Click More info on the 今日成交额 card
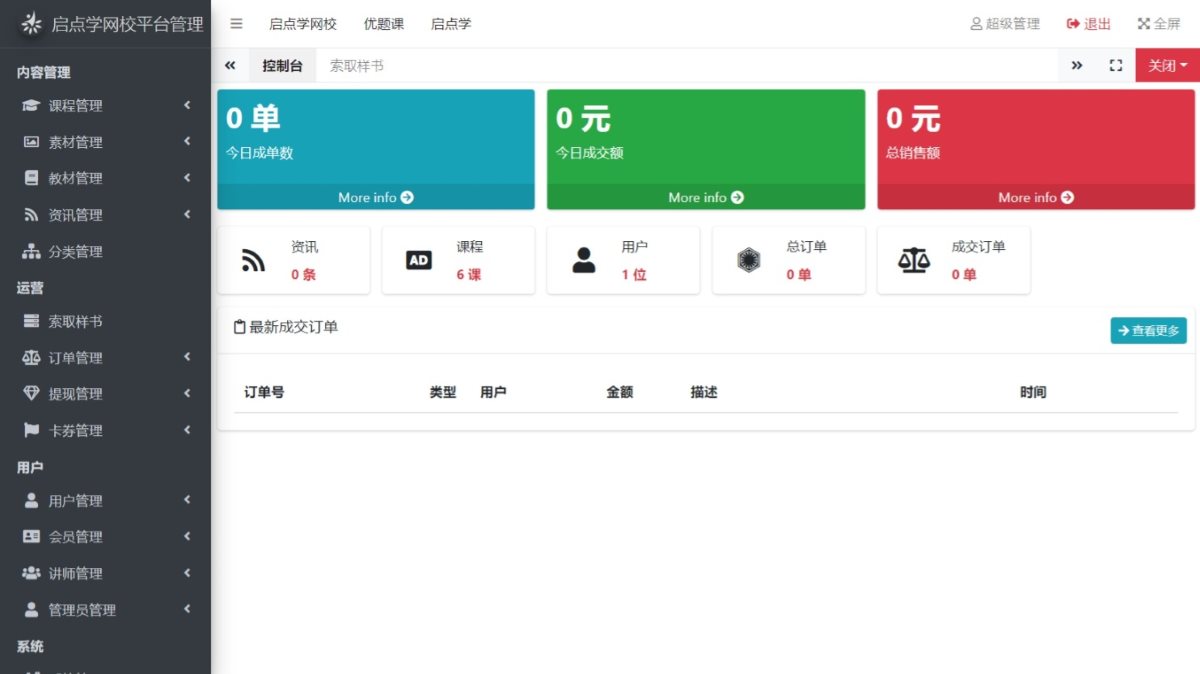The image size is (1200, 674). pyautogui.click(x=705, y=197)
